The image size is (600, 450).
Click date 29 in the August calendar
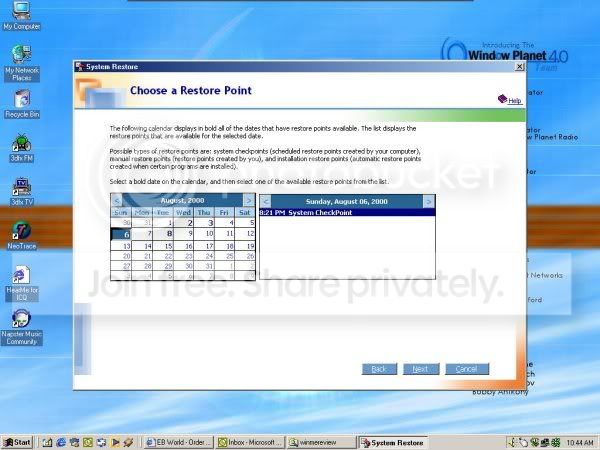(163, 266)
